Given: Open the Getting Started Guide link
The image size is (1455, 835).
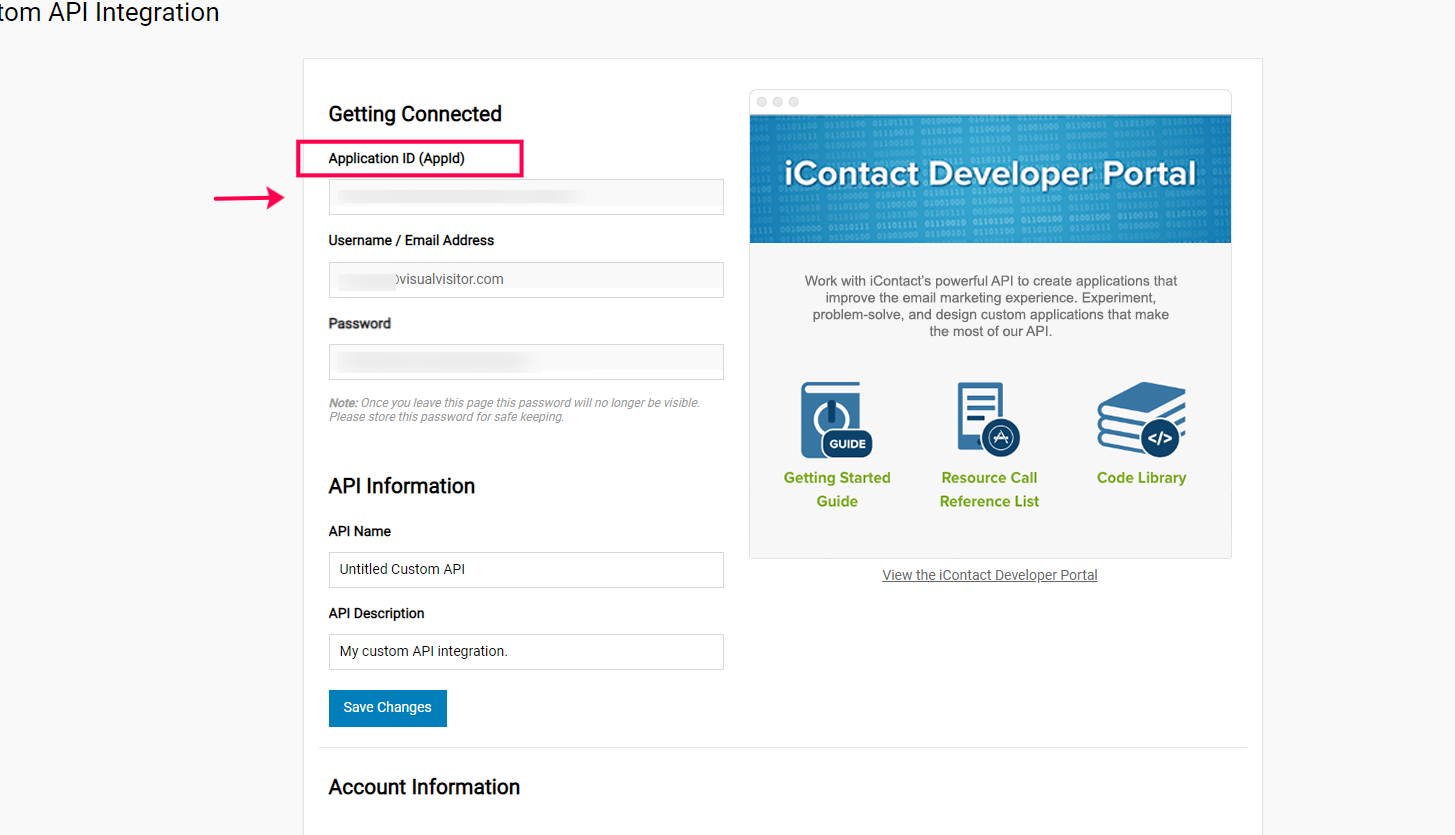Looking at the screenshot, I should [x=837, y=489].
